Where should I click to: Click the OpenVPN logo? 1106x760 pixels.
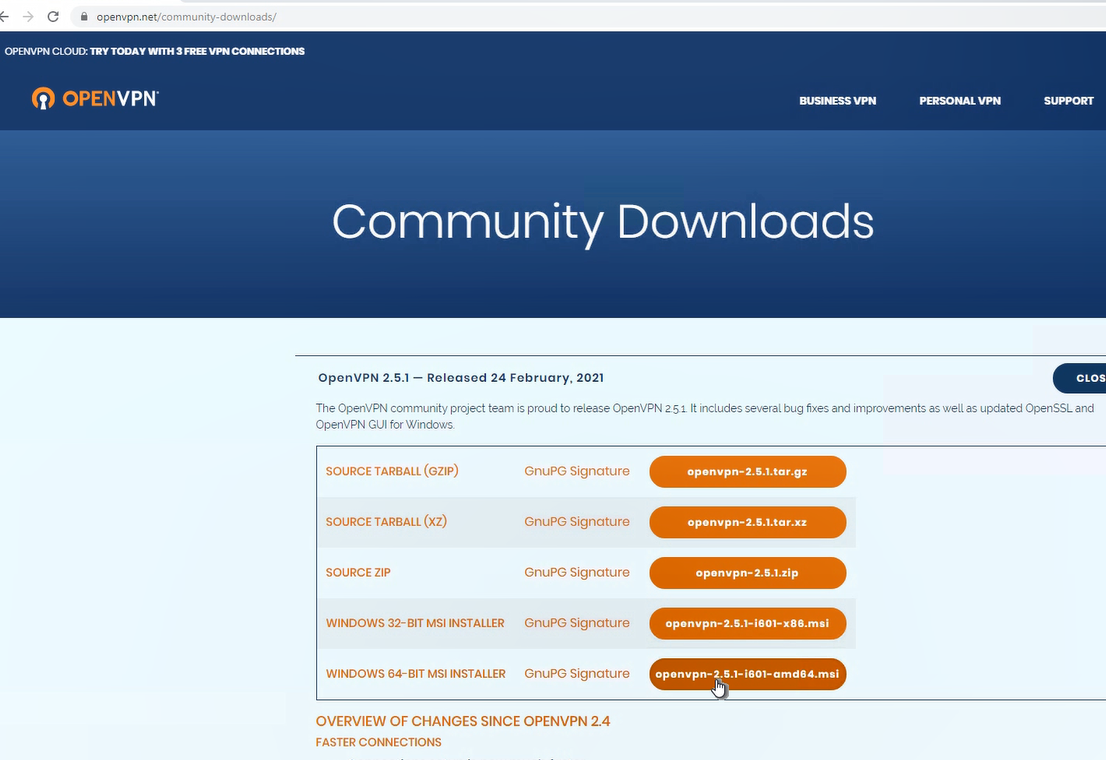[x=95, y=99]
